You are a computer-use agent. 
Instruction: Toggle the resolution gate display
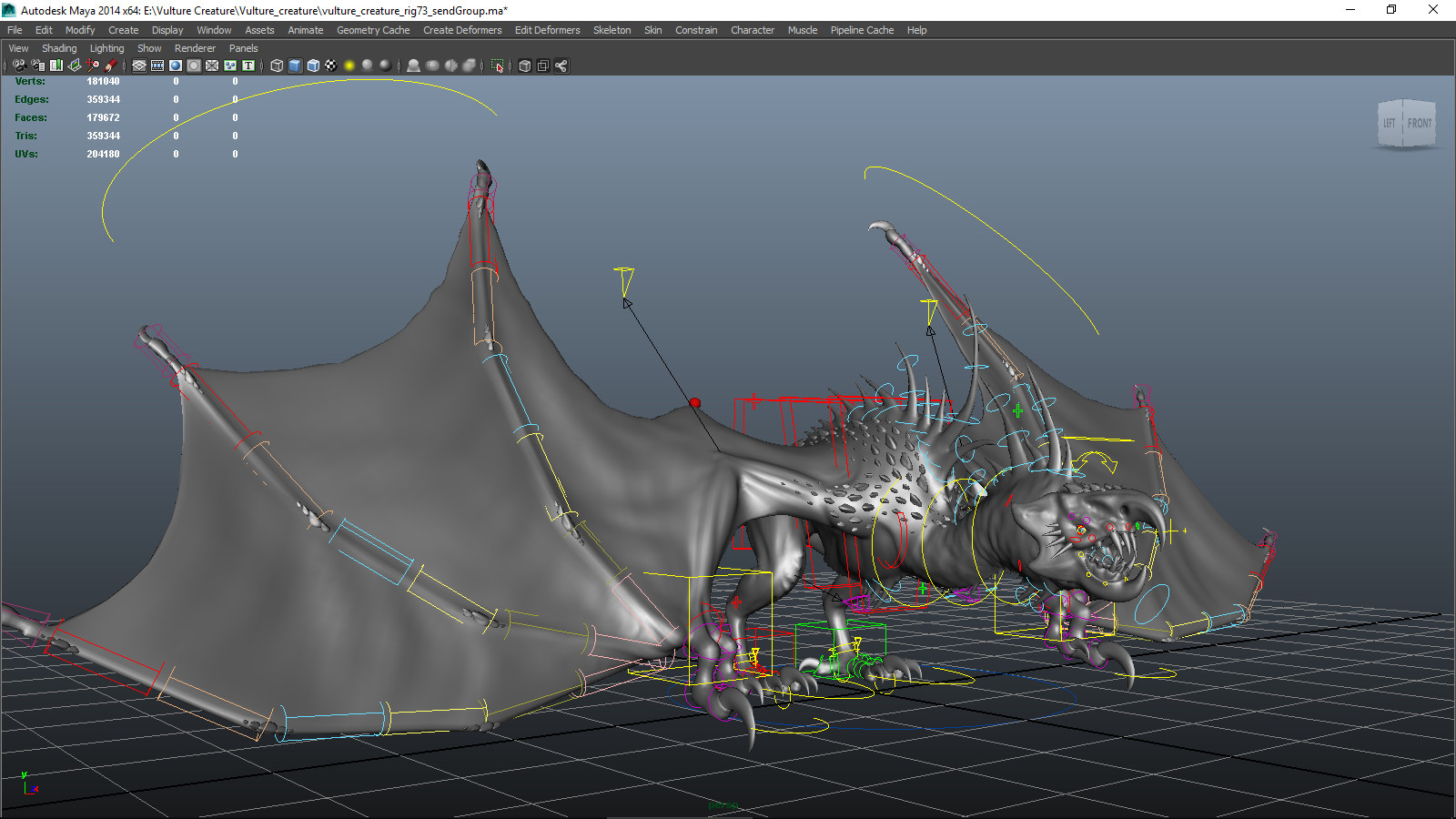(x=177, y=66)
